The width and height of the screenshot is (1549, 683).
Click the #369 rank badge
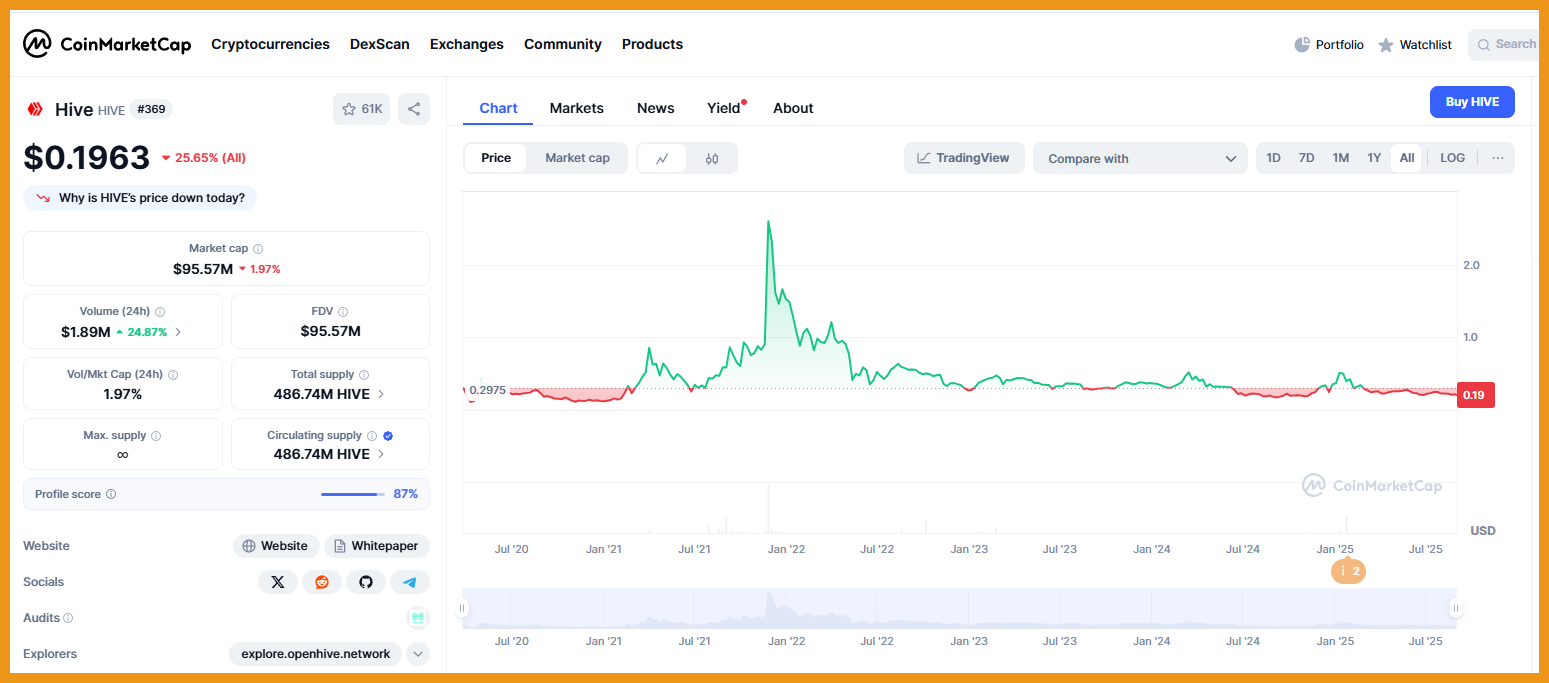click(x=151, y=109)
